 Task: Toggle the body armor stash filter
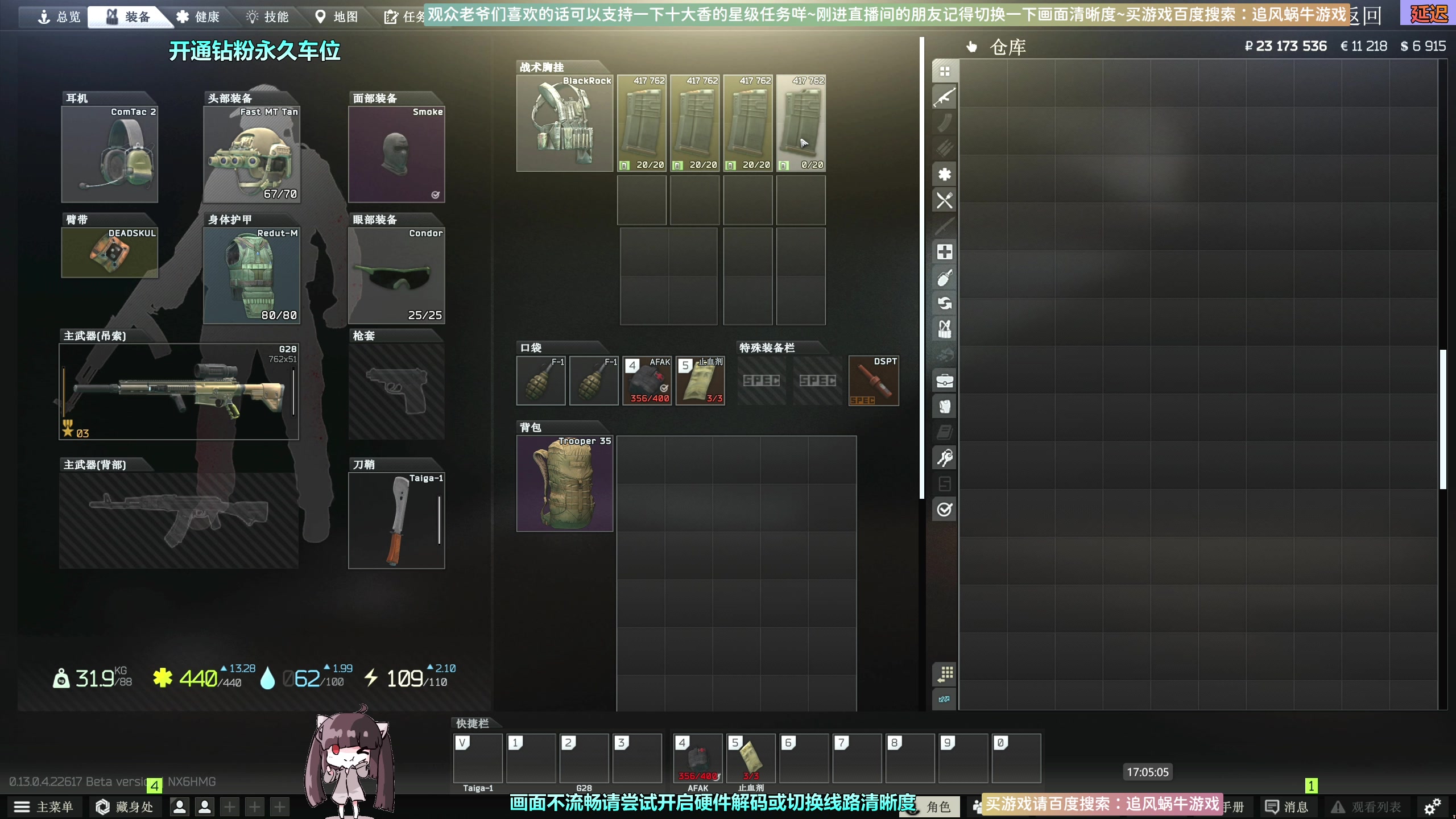[944, 406]
